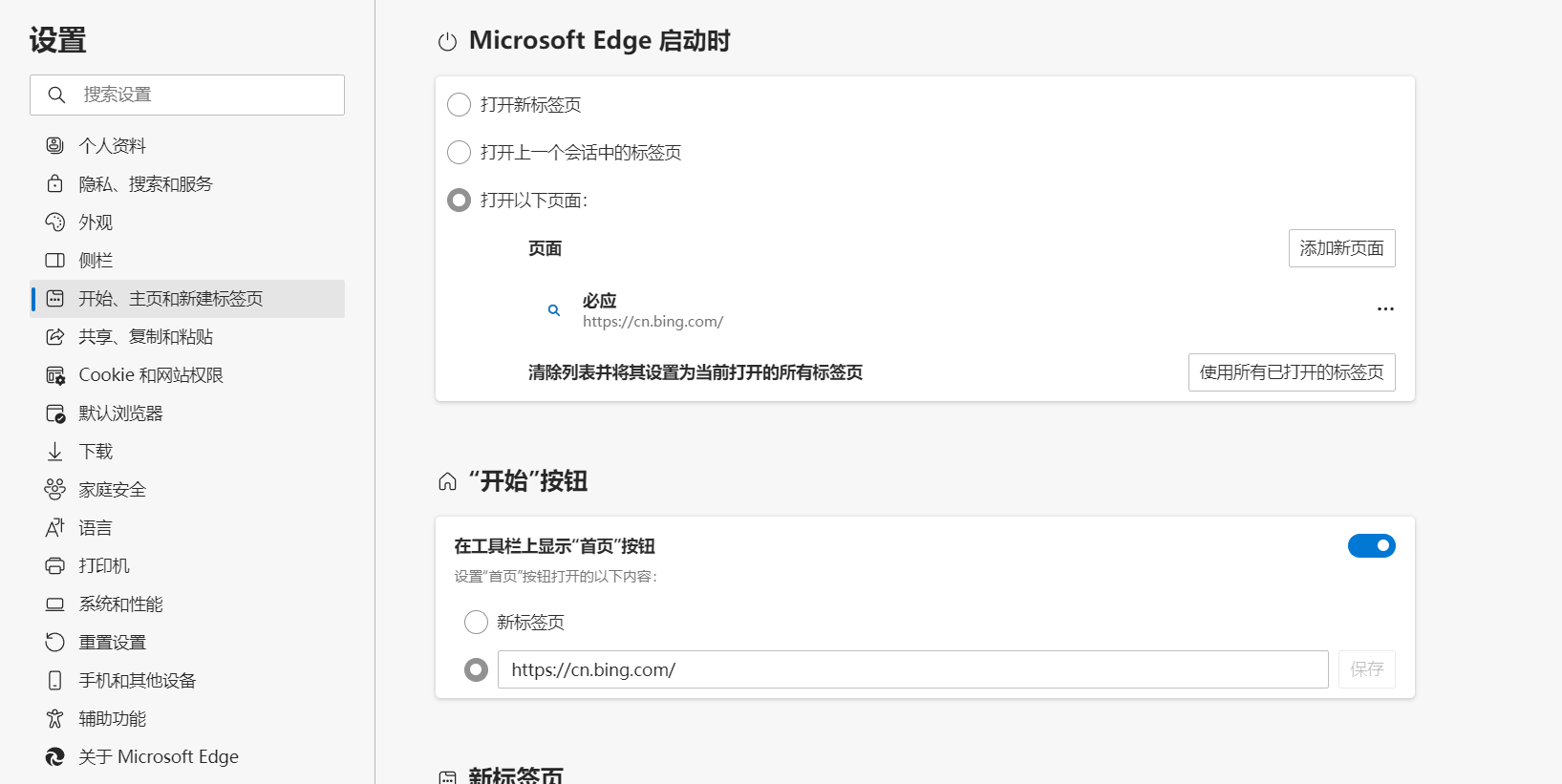Open 打印机 settings section
The width and height of the screenshot is (1562, 784).
coord(187,565)
